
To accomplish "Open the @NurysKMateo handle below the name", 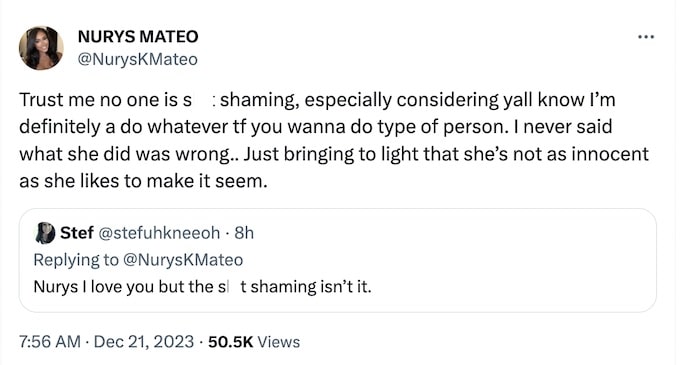I will (x=137, y=59).
